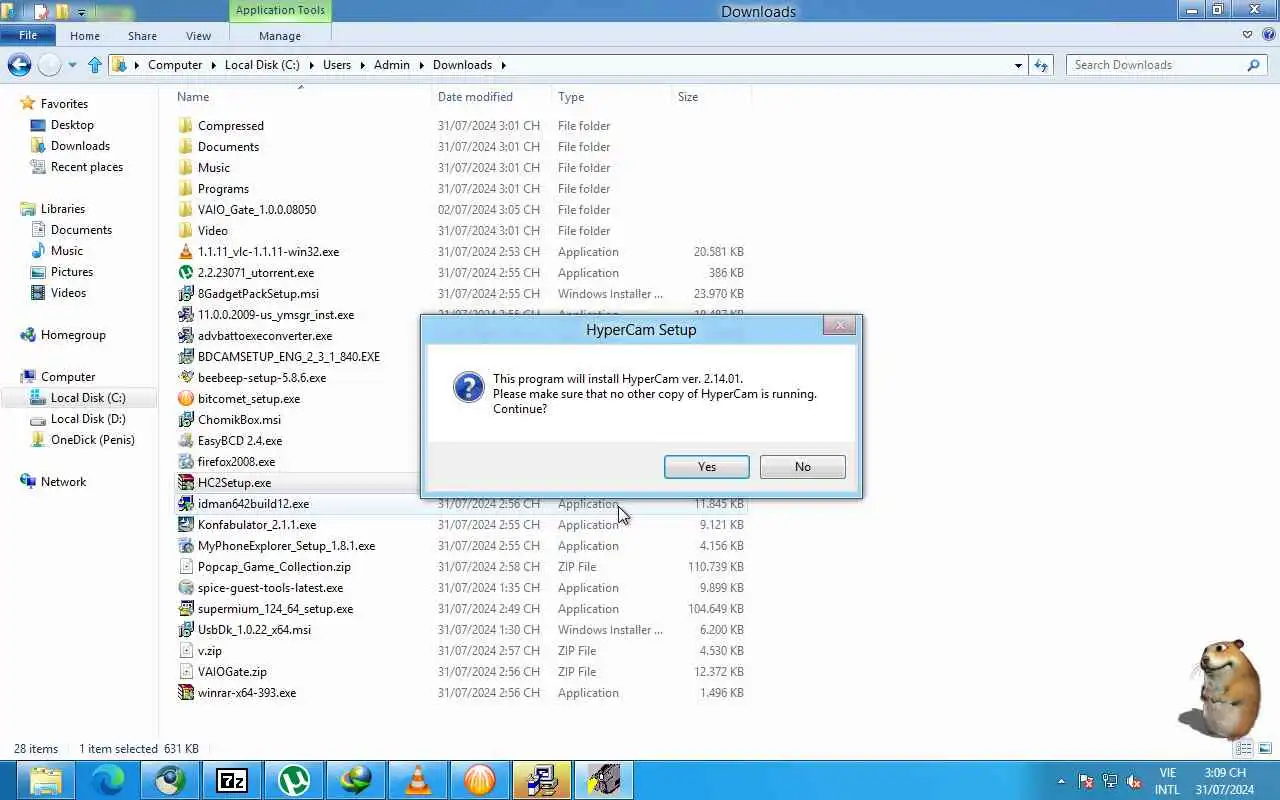Launch Microsoft Edge from taskbar
The width and height of the screenshot is (1280, 800).
click(x=108, y=780)
